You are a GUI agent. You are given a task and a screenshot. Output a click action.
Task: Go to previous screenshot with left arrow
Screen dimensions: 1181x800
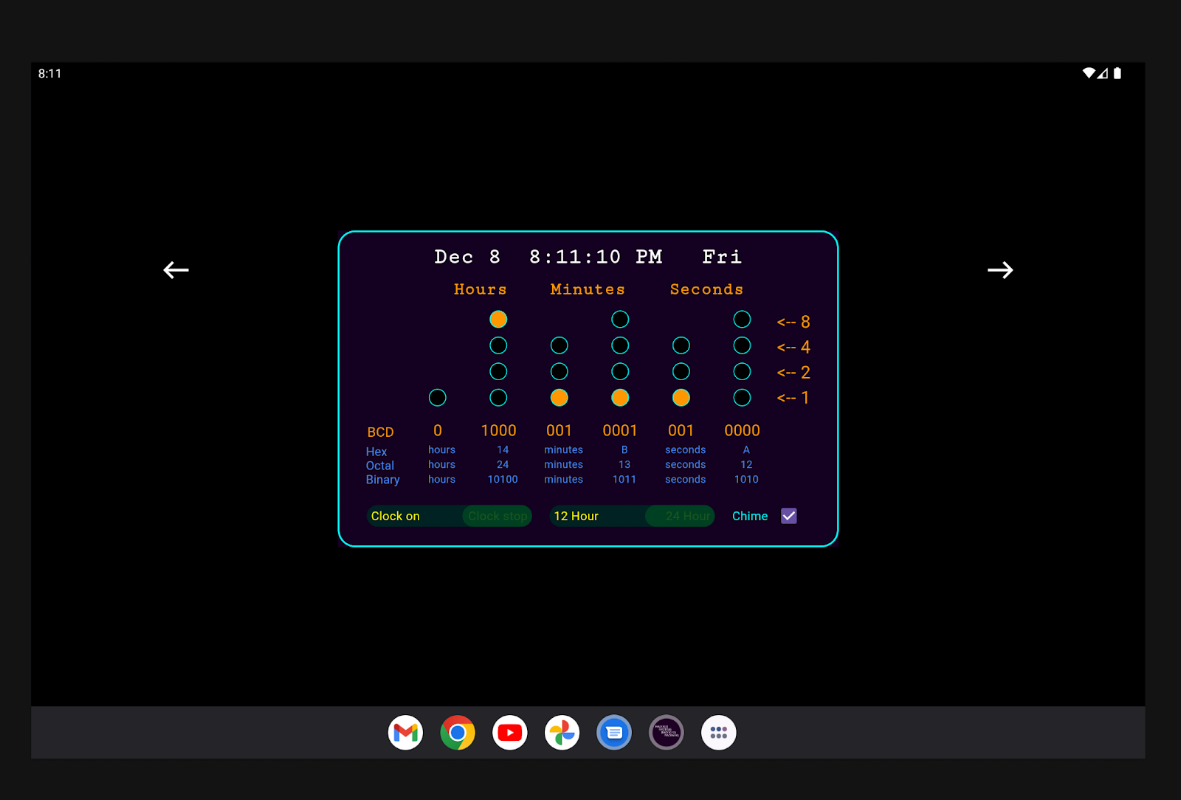[x=176, y=270]
